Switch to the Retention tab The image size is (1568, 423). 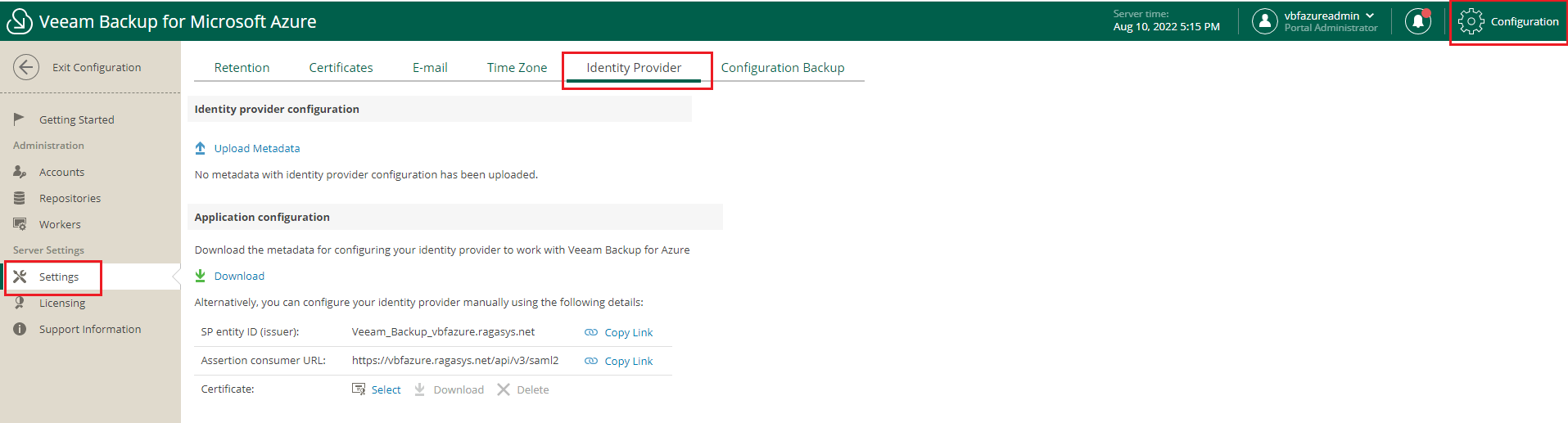coord(242,68)
